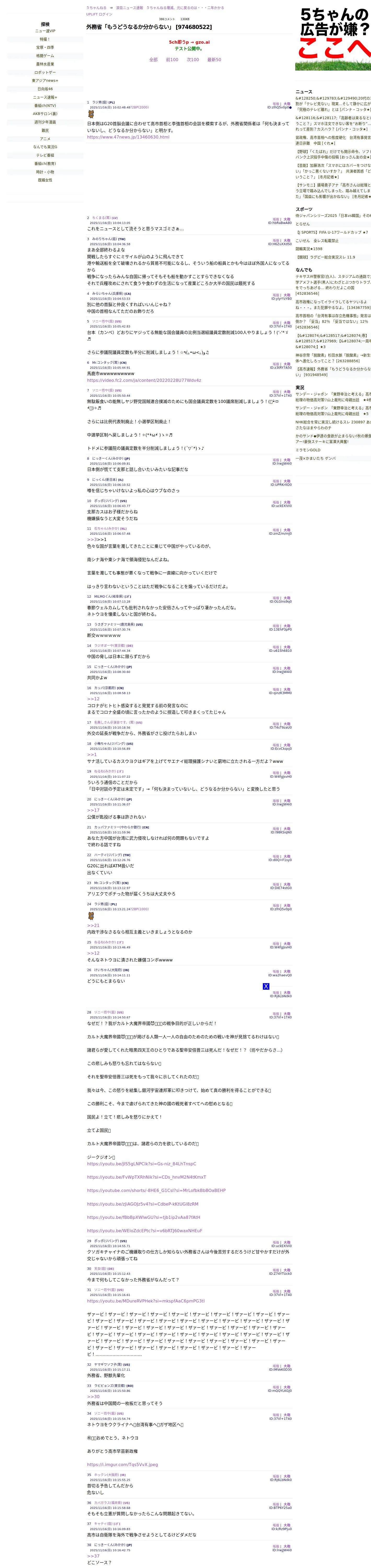371x1568 pixels.
Task: Click the bear avatar icon in post 1
Action: pyautogui.click(x=91, y=114)
